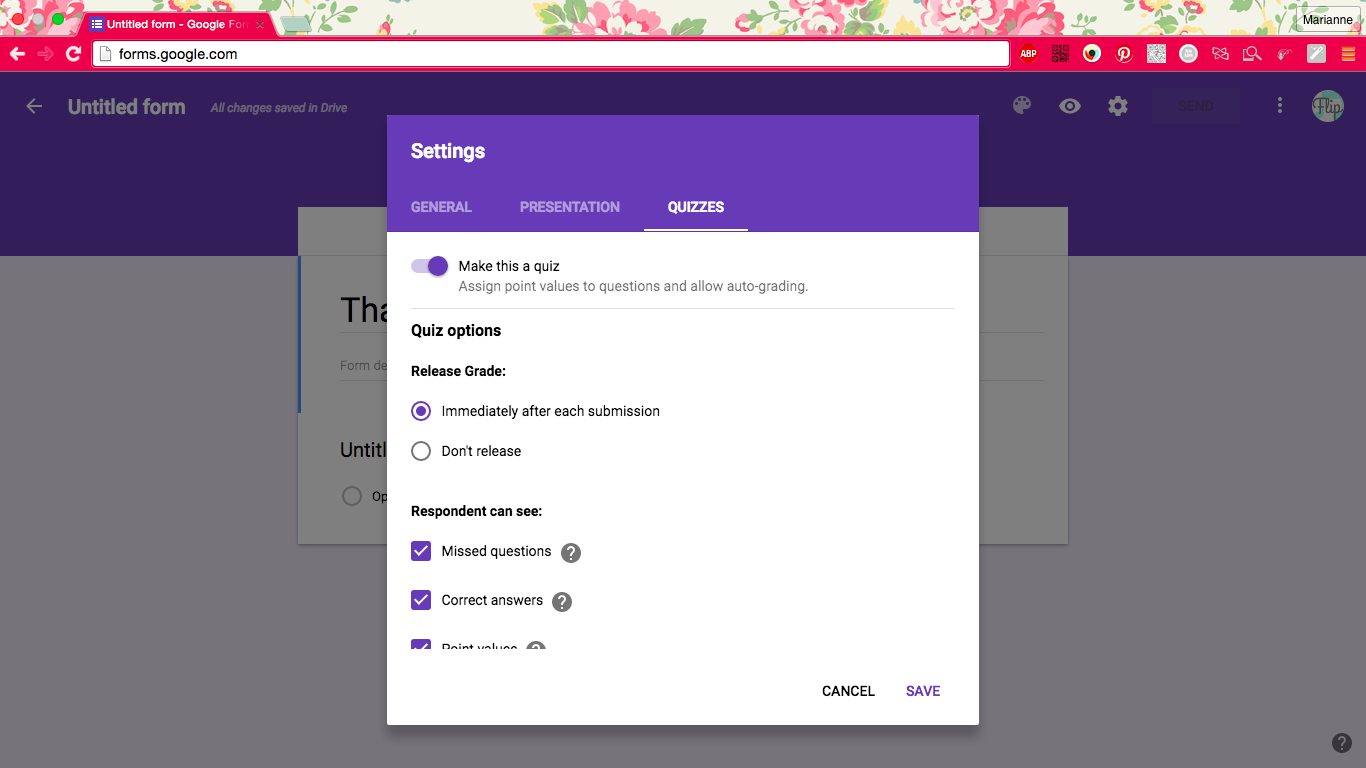Go back using the form's back arrow
This screenshot has width=1366, height=768.
coord(34,106)
